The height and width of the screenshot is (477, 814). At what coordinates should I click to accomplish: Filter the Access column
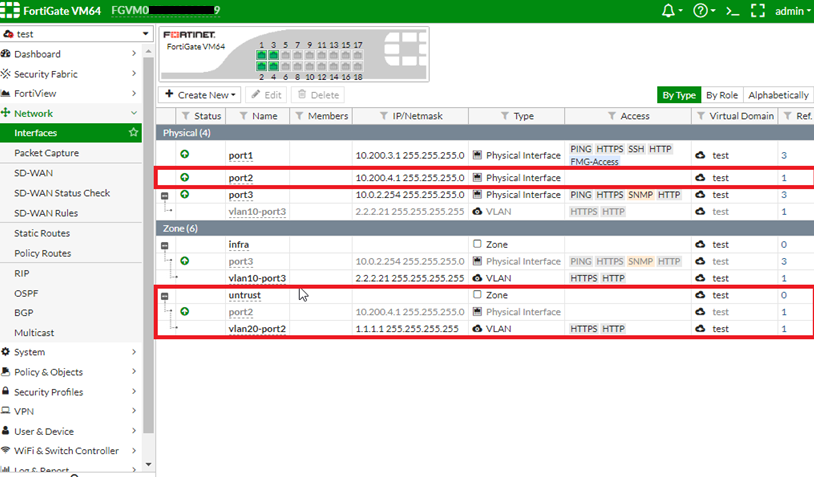[x=612, y=116]
